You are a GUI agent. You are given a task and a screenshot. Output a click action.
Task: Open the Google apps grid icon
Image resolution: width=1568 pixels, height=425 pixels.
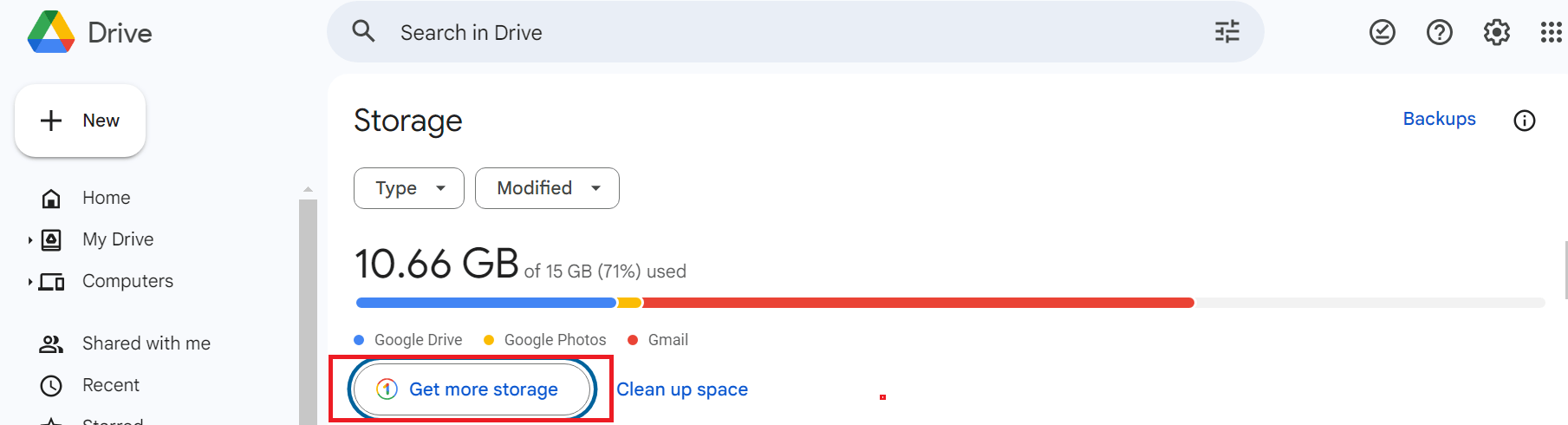click(1551, 33)
